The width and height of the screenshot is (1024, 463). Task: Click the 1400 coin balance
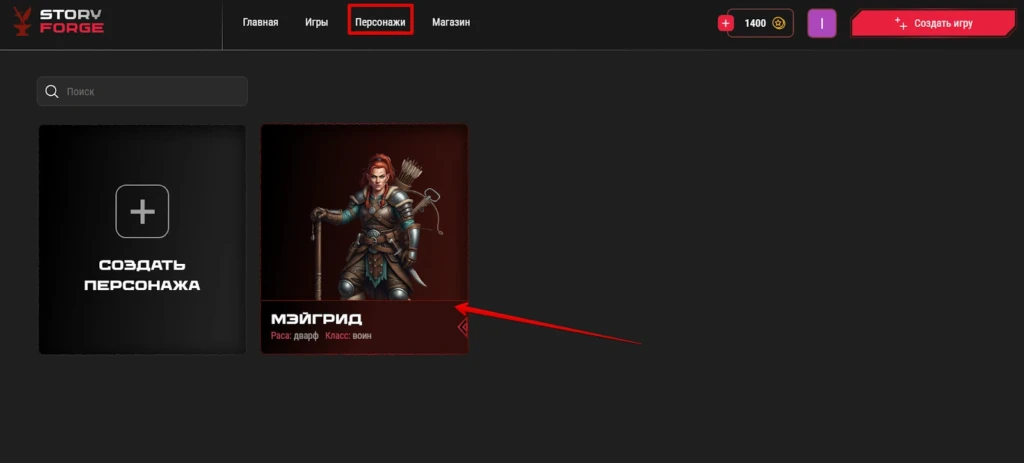pos(755,24)
